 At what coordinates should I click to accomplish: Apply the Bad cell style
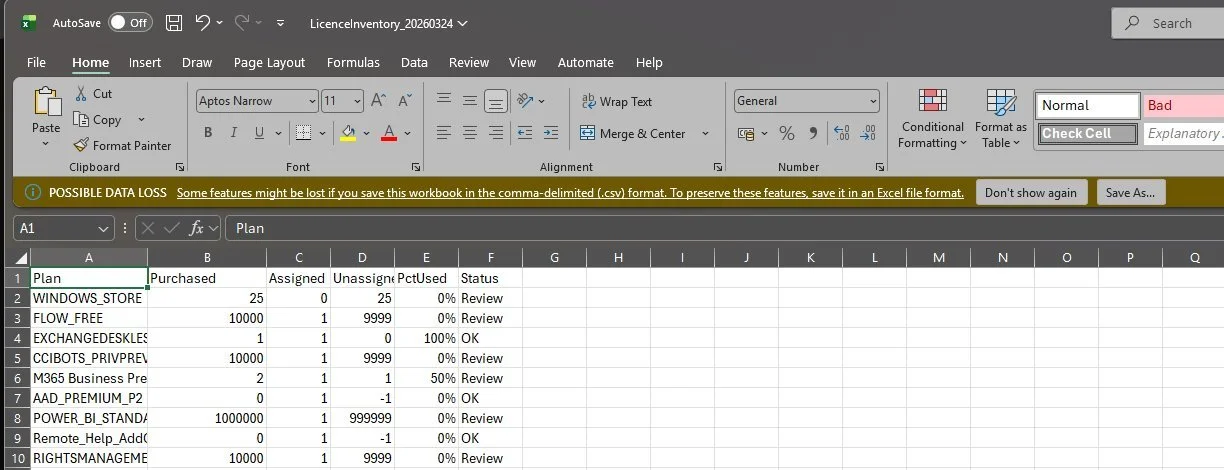point(1184,105)
